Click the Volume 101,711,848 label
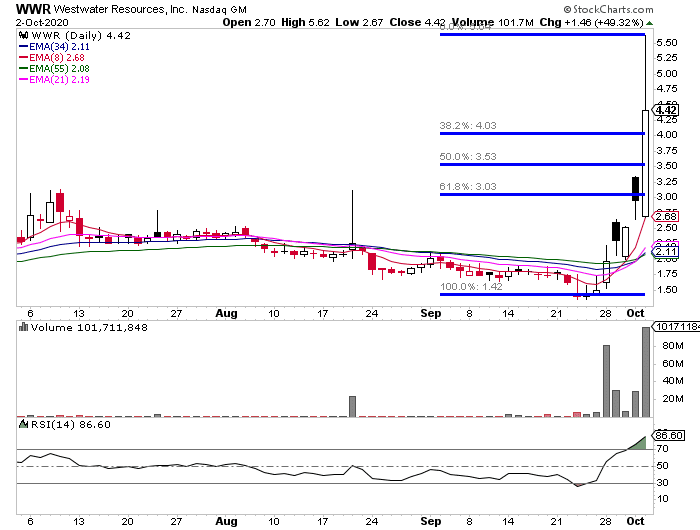700x530 pixels. click(89, 328)
